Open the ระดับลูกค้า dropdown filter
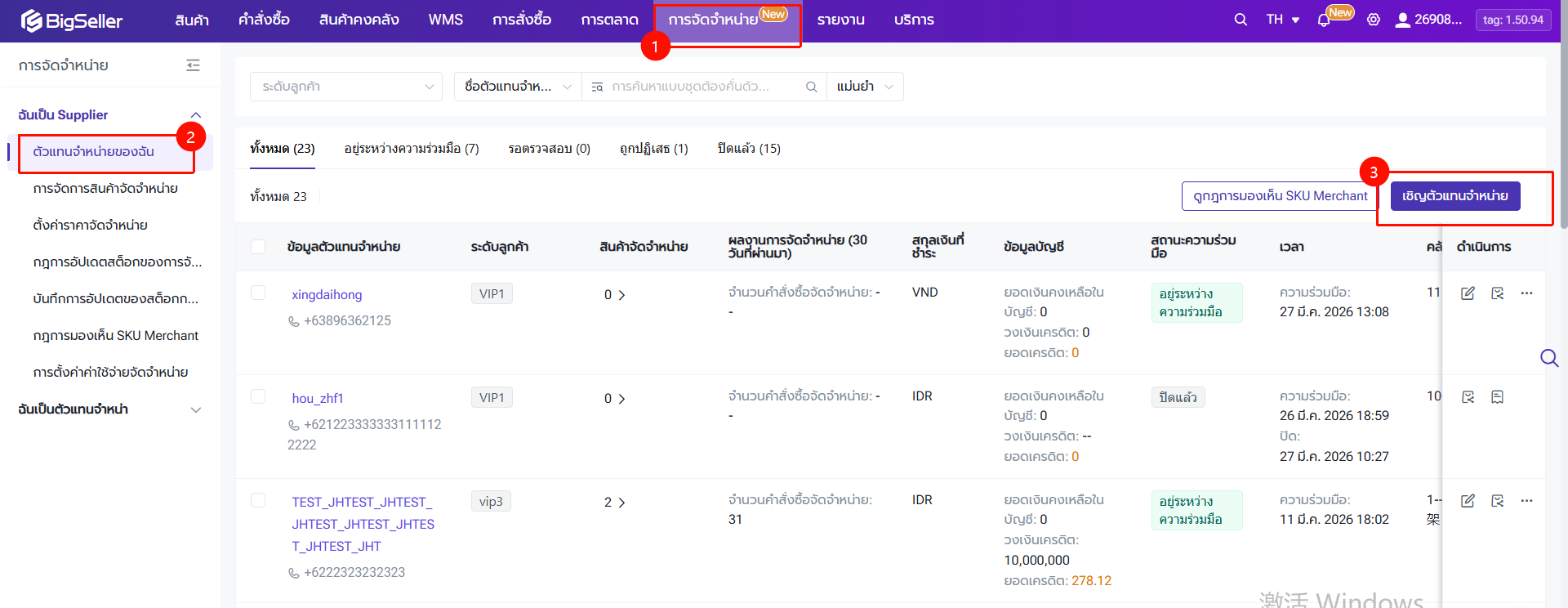This screenshot has height=608, width=1568. tap(346, 87)
